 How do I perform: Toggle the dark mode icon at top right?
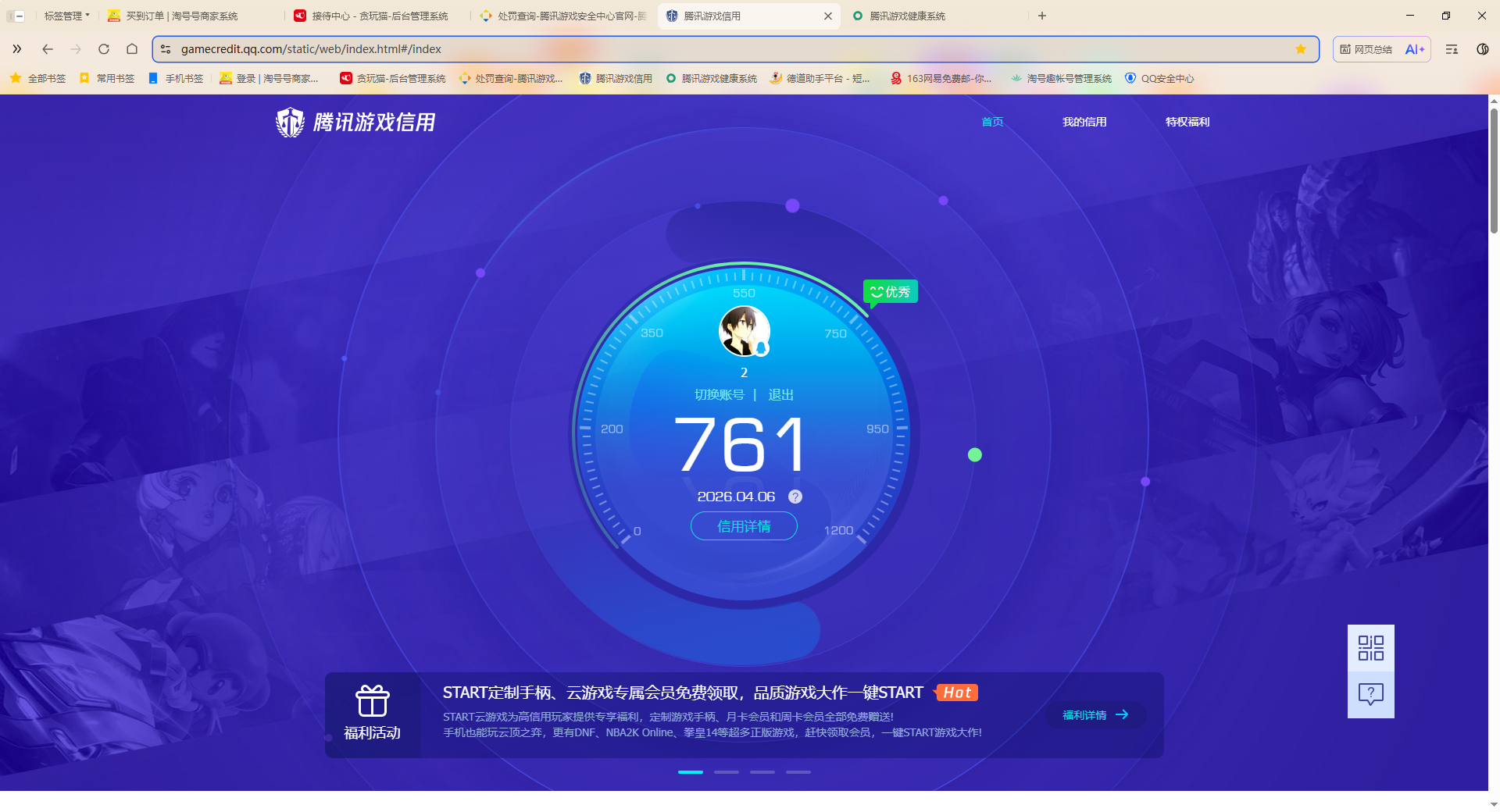[1482, 48]
